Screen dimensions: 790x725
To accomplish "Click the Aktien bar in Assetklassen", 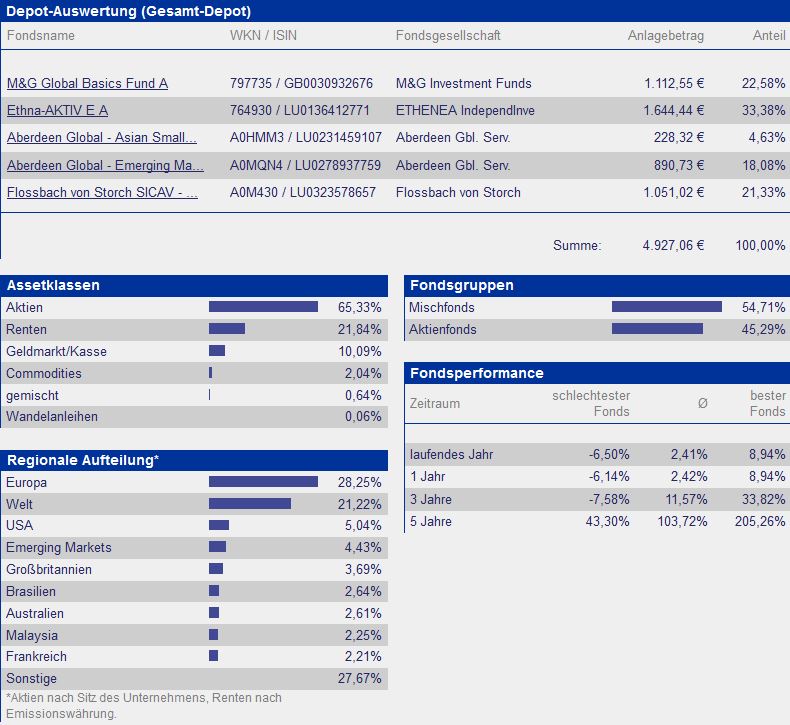I will tap(264, 307).
